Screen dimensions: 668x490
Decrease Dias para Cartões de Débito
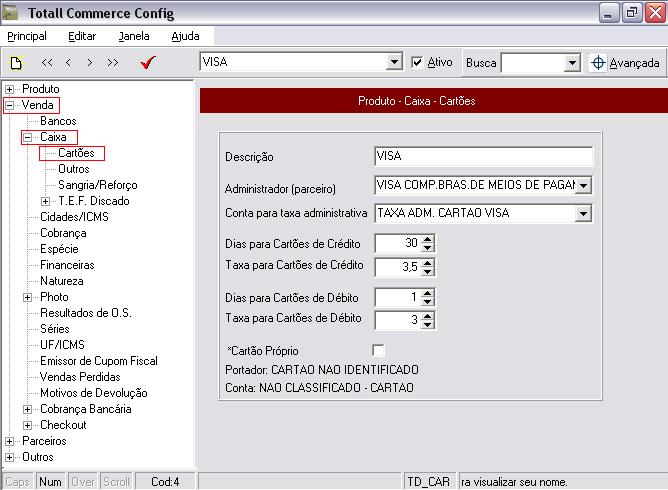click(x=427, y=301)
